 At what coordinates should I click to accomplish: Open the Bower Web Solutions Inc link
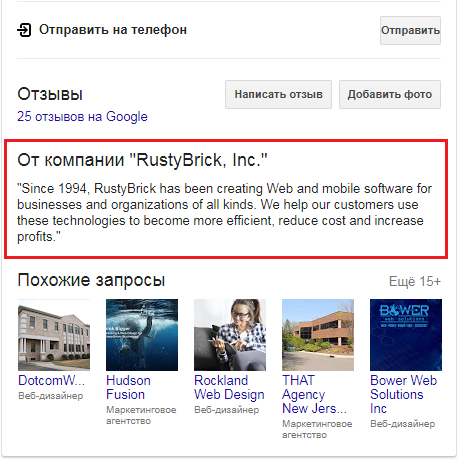coord(403,394)
